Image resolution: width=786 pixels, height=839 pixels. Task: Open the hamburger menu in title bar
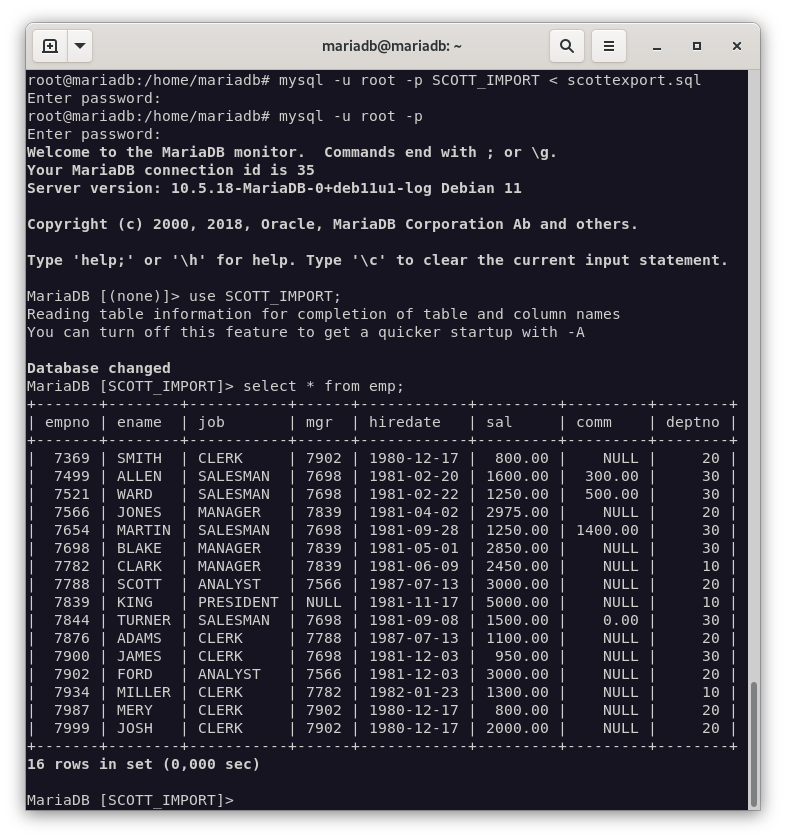(x=608, y=46)
